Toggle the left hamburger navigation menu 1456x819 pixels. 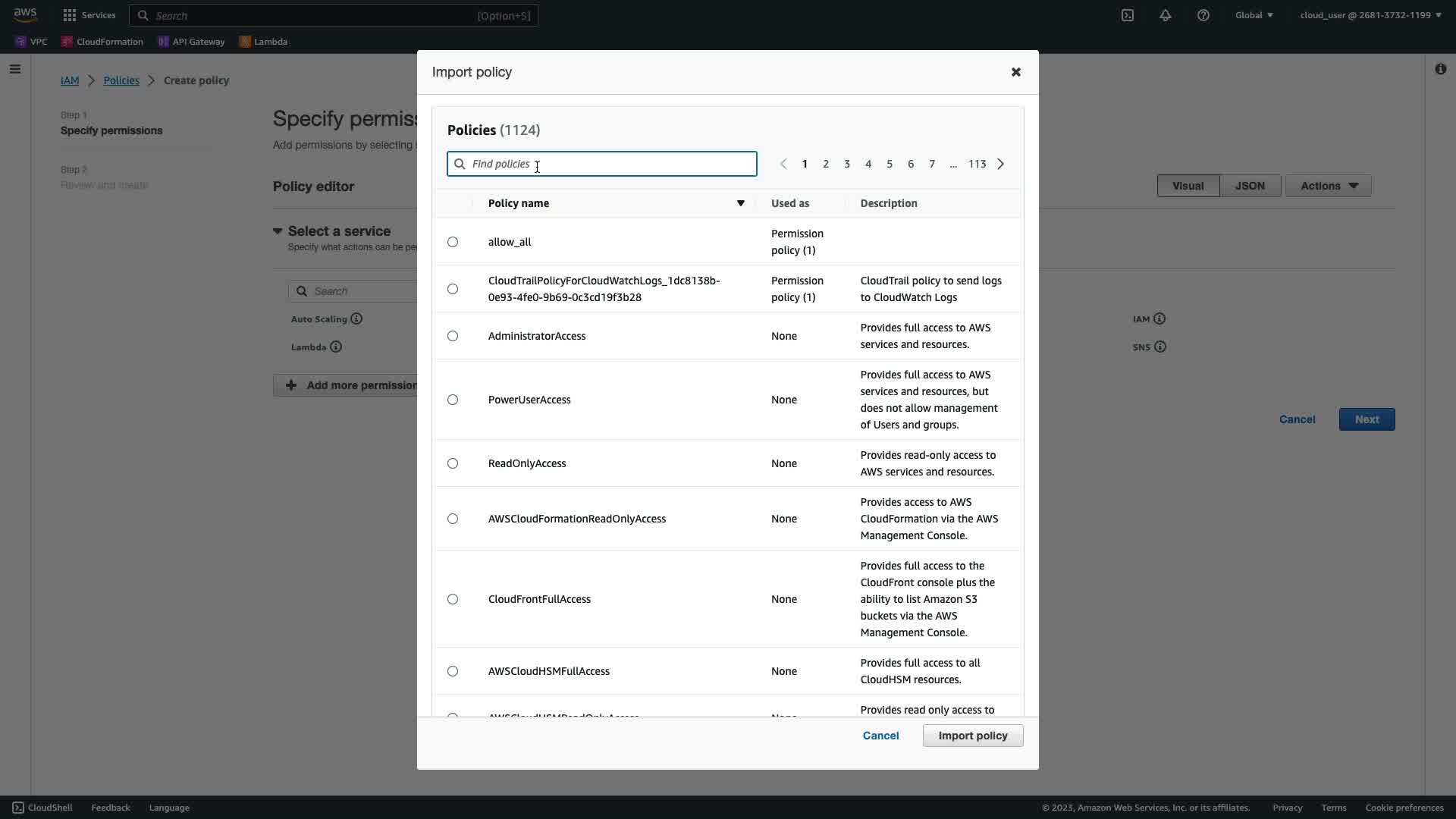[x=15, y=69]
